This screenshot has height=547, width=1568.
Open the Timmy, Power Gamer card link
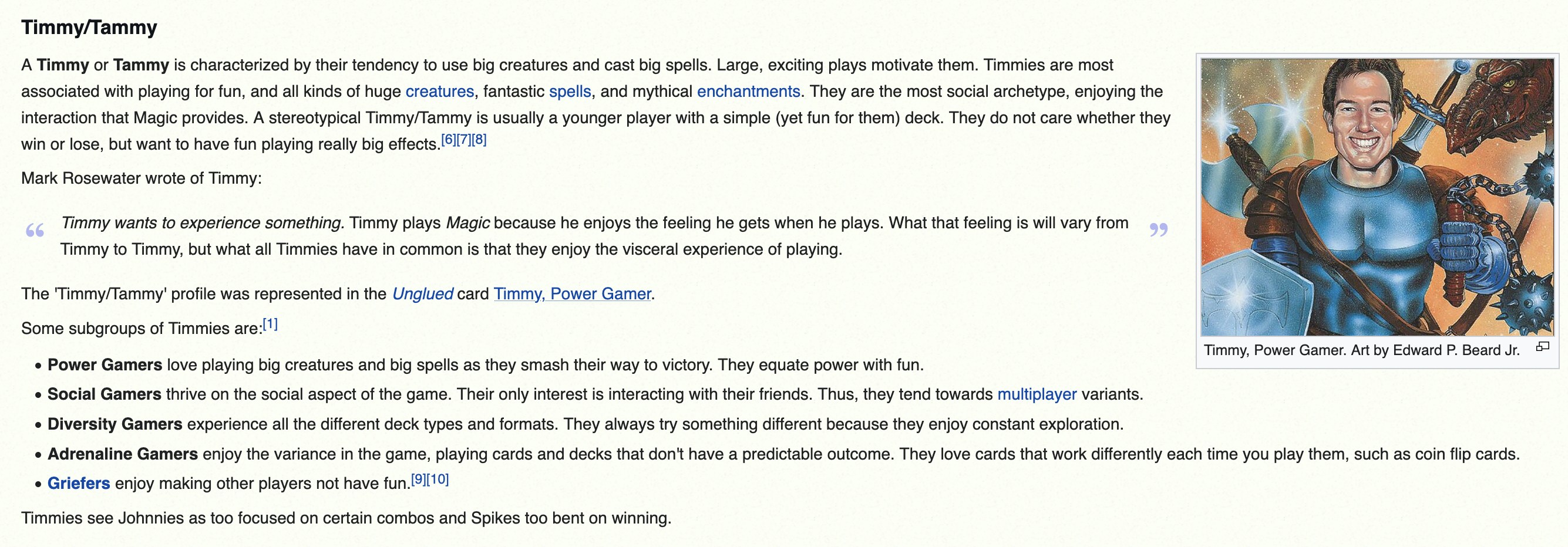coord(572,294)
